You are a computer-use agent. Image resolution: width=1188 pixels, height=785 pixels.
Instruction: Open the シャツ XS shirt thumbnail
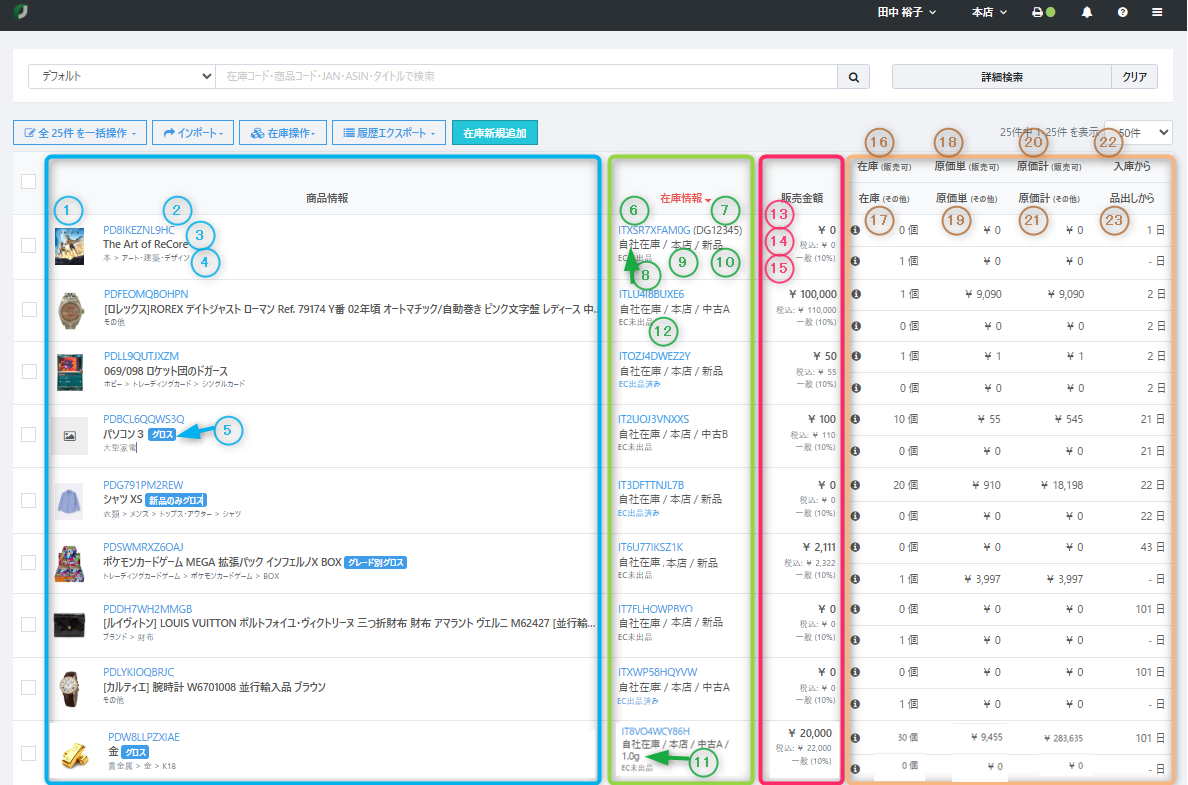(x=69, y=502)
